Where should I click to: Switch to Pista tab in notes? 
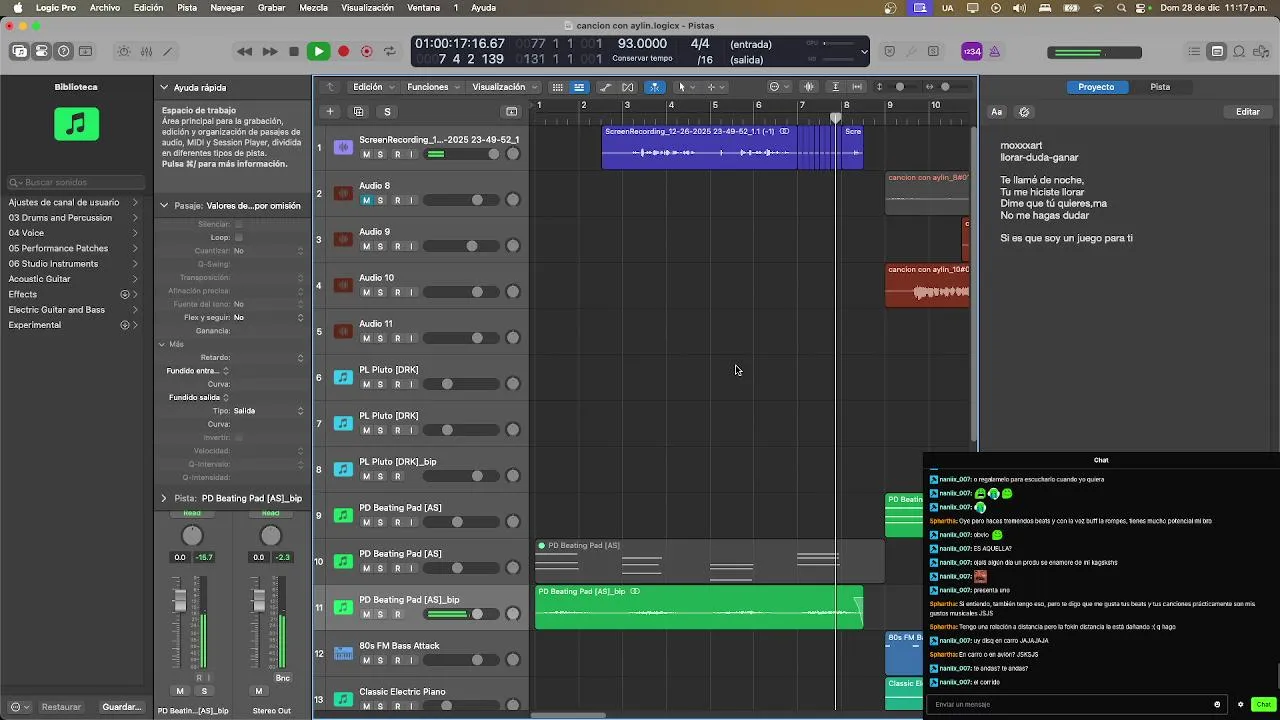pyautogui.click(x=1160, y=87)
